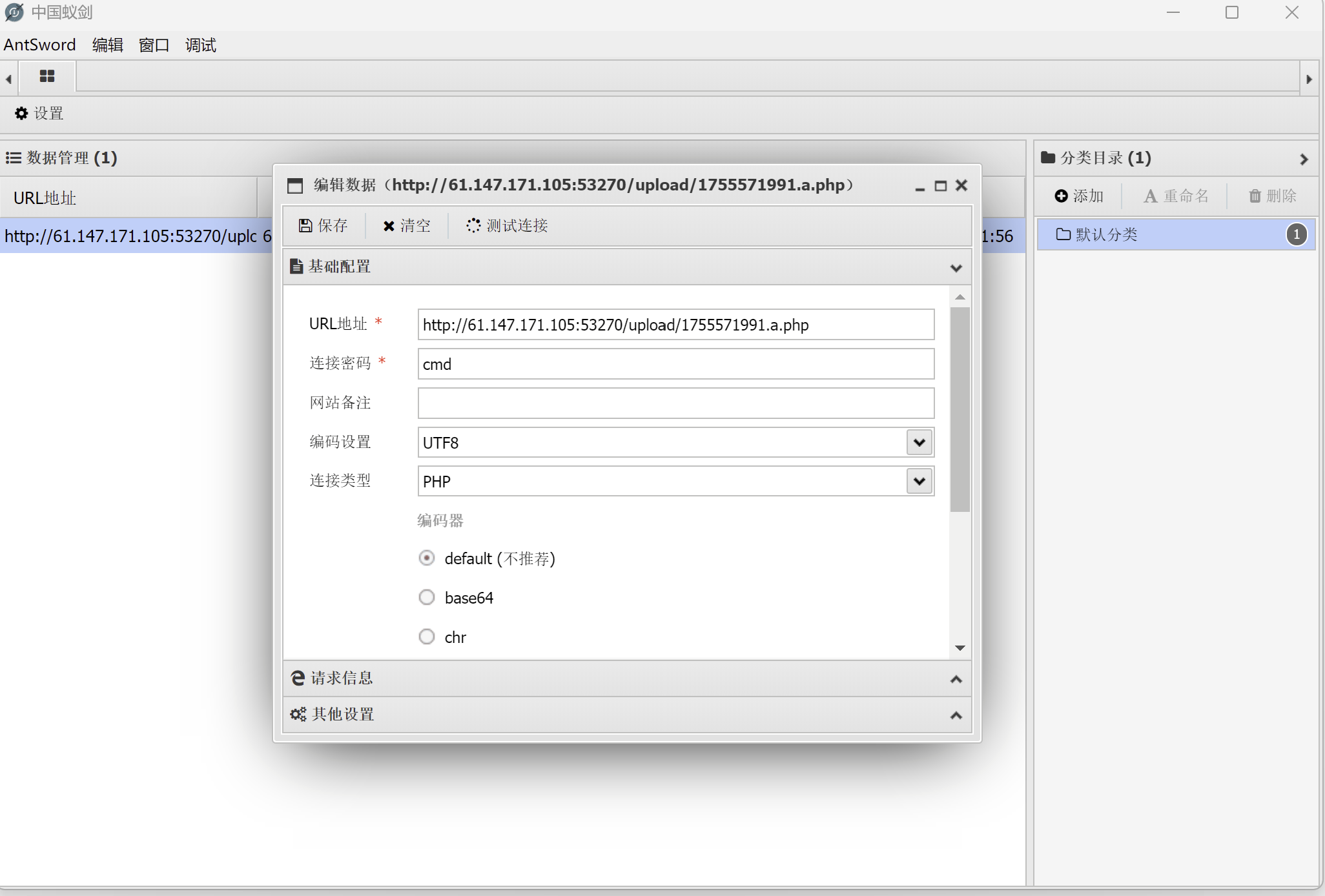The image size is (1325, 896).
Task: Click the Add (添加) category plus icon
Action: (x=1061, y=196)
